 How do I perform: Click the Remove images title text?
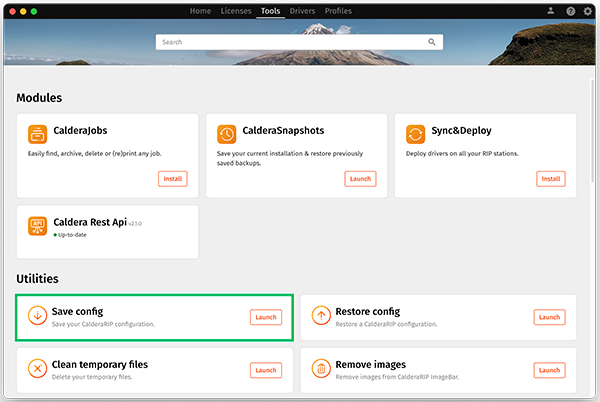(x=370, y=365)
